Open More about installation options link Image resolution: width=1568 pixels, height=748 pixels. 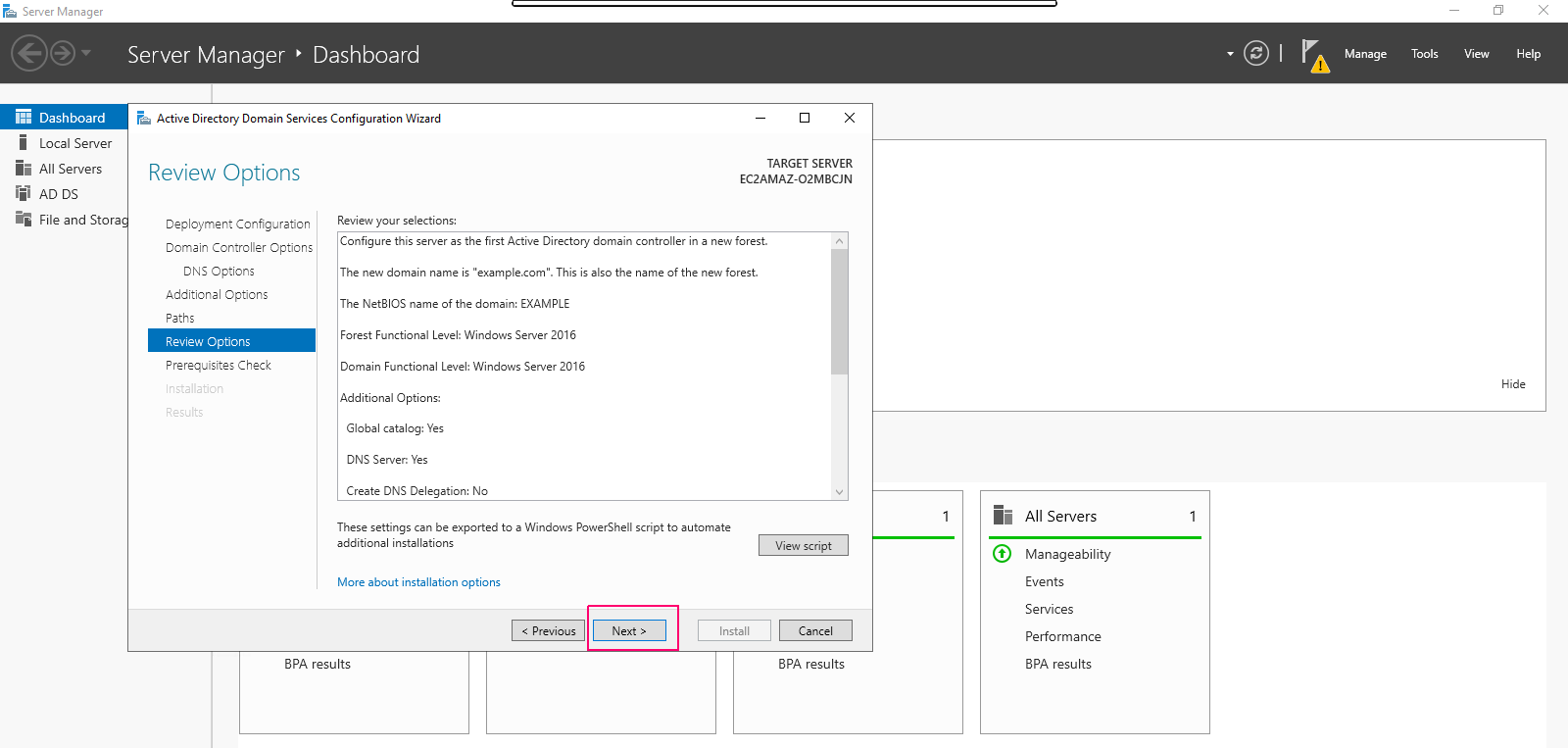coord(418,582)
